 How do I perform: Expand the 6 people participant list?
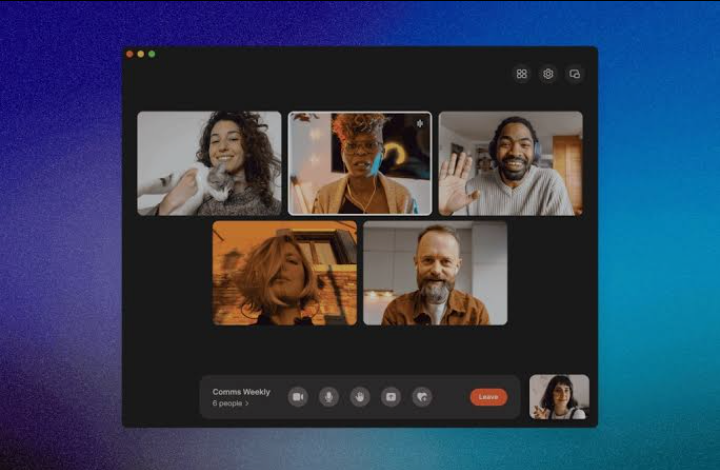click(x=231, y=403)
